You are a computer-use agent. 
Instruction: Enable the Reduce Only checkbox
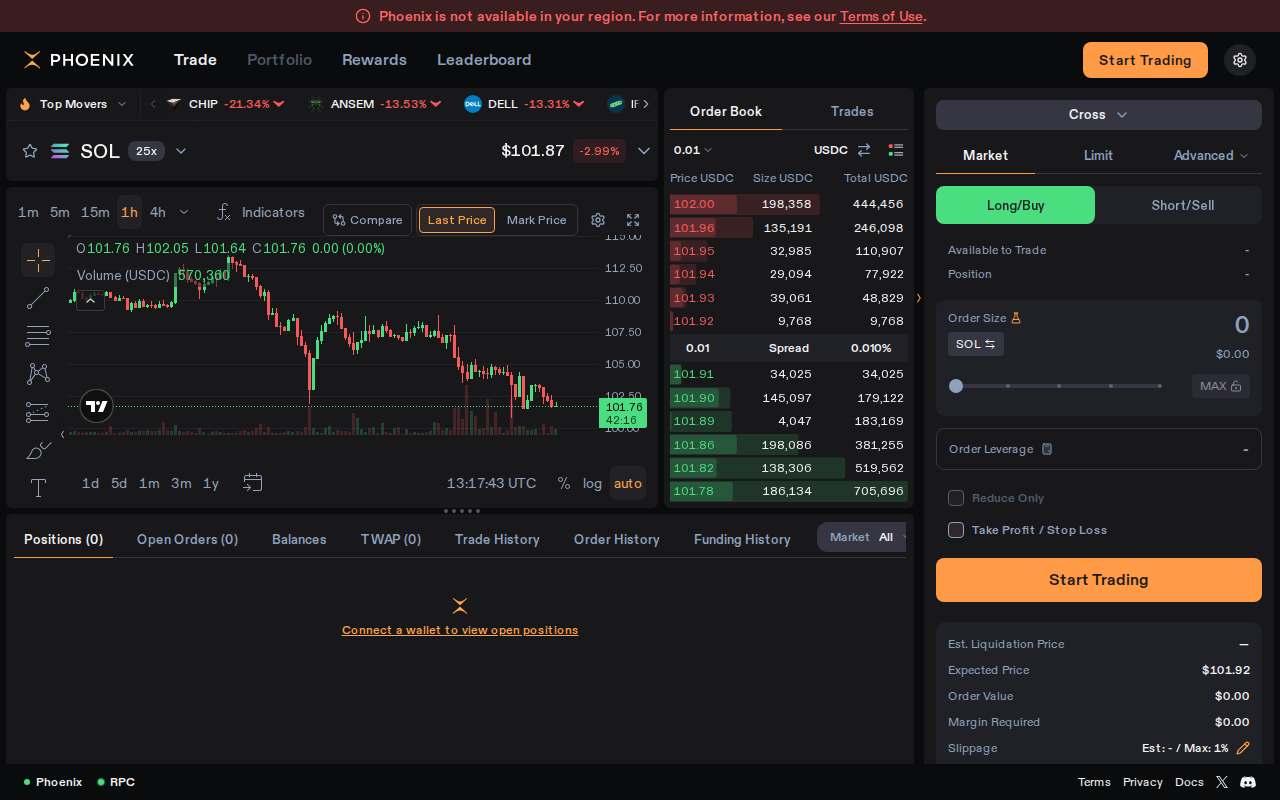coord(956,498)
